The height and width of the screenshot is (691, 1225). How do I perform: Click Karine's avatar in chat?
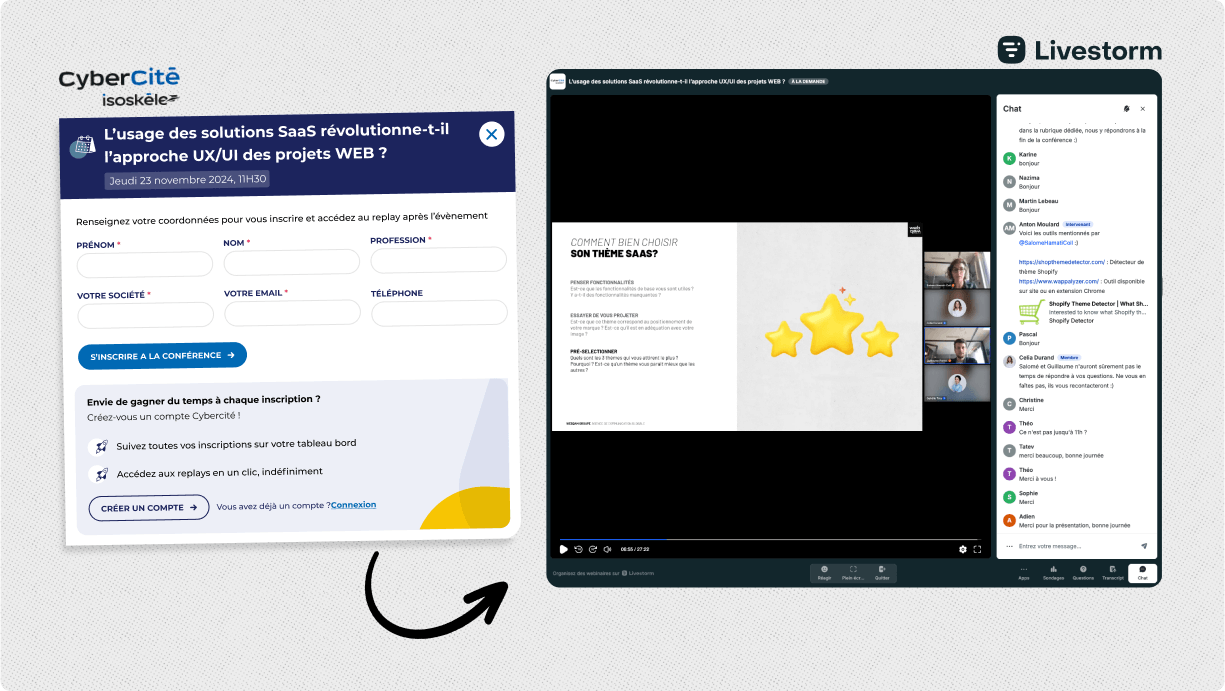[x=1009, y=158]
